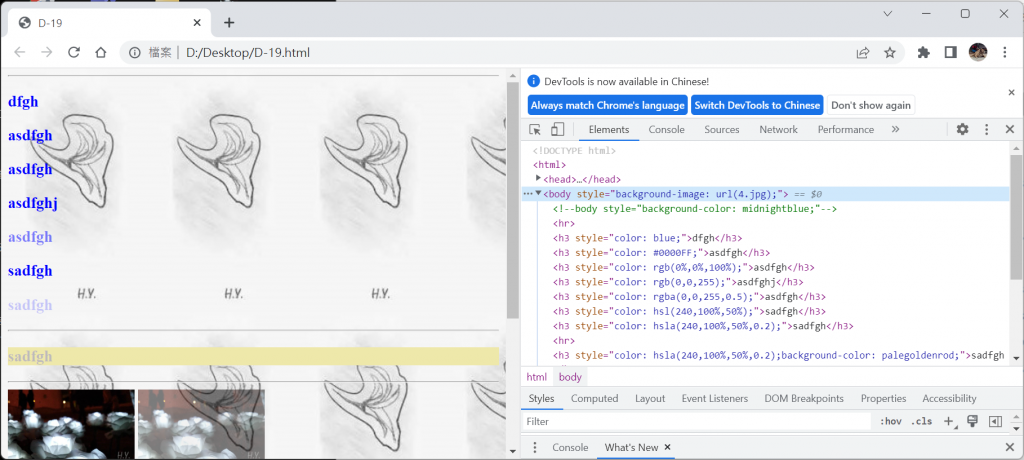Select the html node in DOM tree
The image size is (1024, 460).
click(x=549, y=165)
